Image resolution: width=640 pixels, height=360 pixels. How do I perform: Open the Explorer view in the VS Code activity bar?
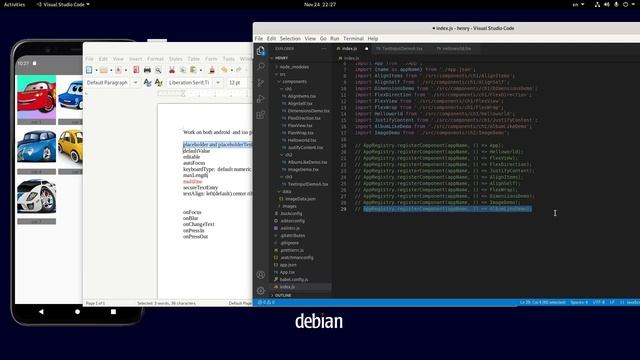pyautogui.click(x=261, y=51)
